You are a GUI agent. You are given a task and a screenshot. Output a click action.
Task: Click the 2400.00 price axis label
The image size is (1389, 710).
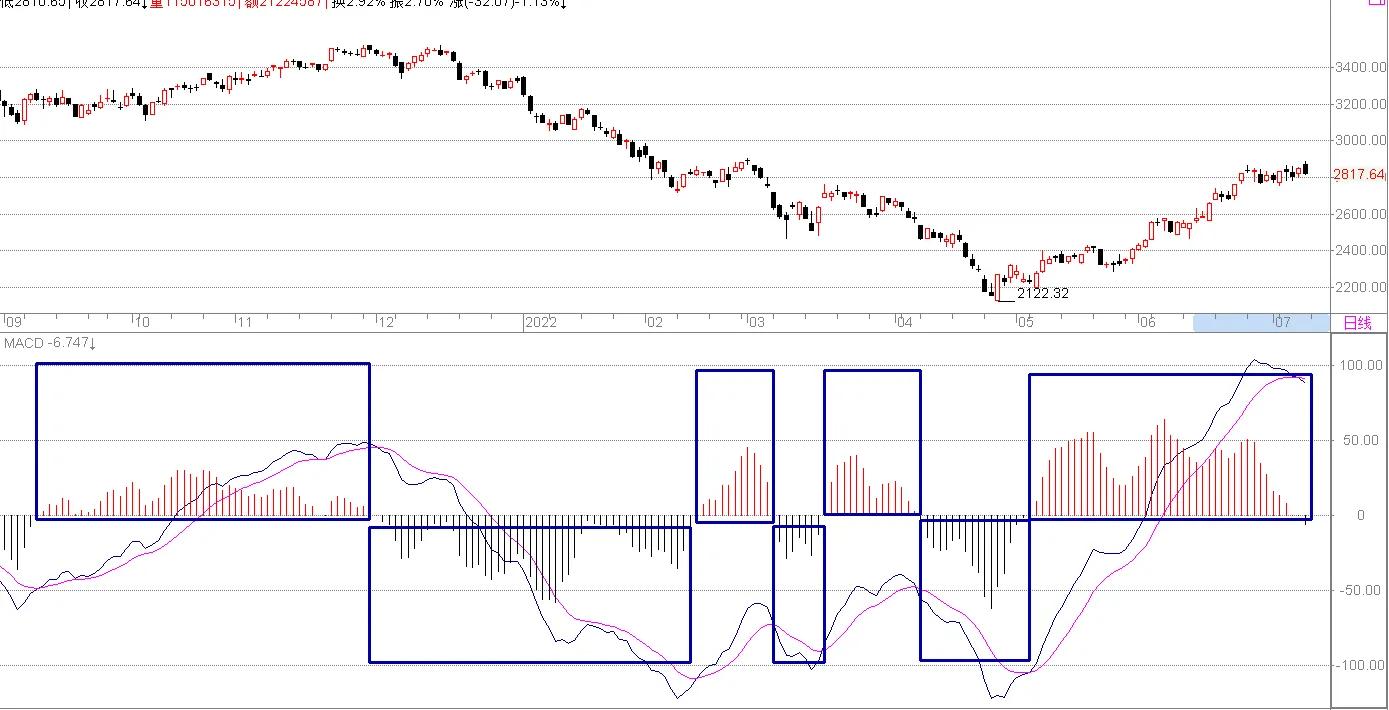pyautogui.click(x=1360, y=251)
